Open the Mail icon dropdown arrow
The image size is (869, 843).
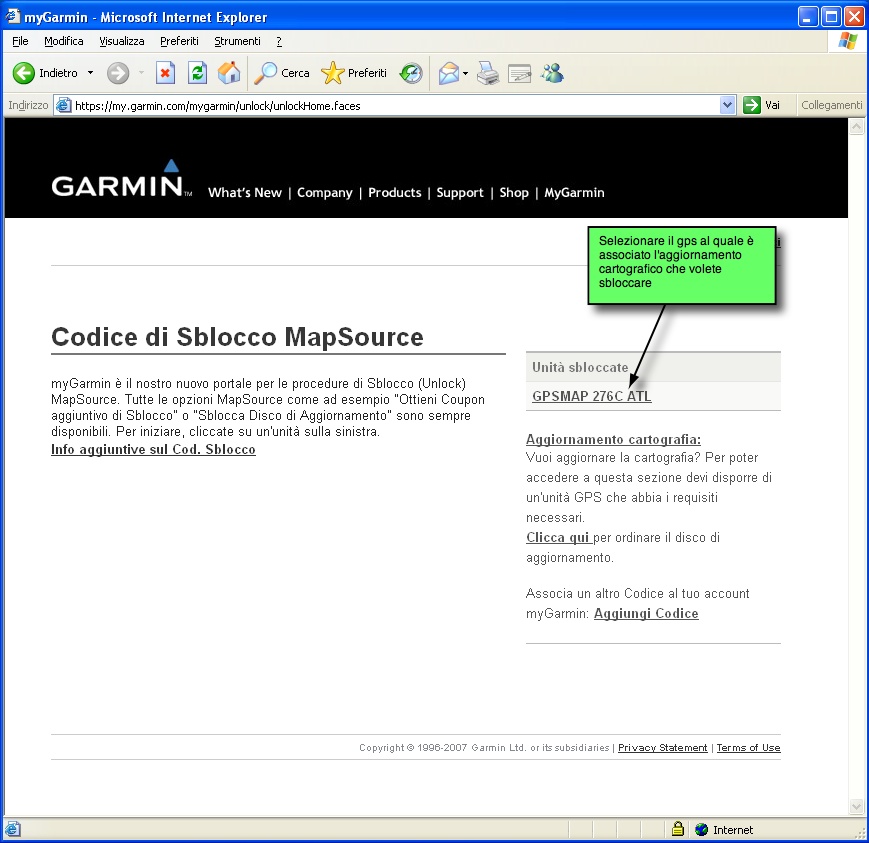[466, 73]
